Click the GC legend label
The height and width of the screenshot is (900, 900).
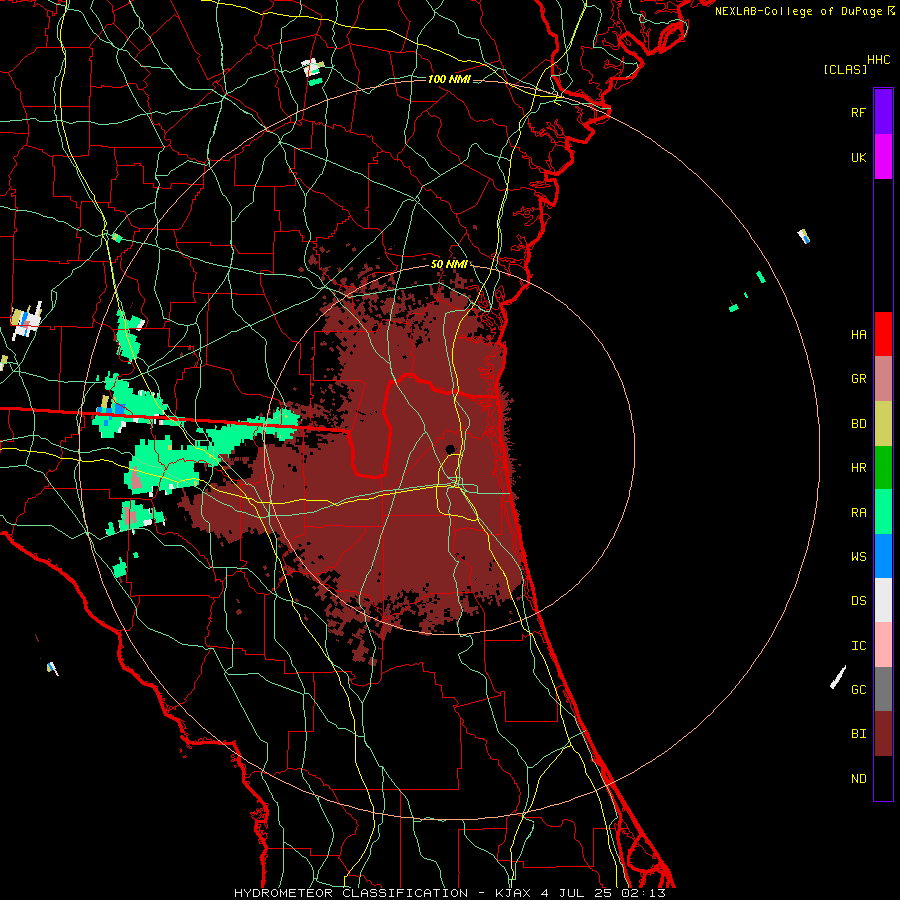(858, 690)
